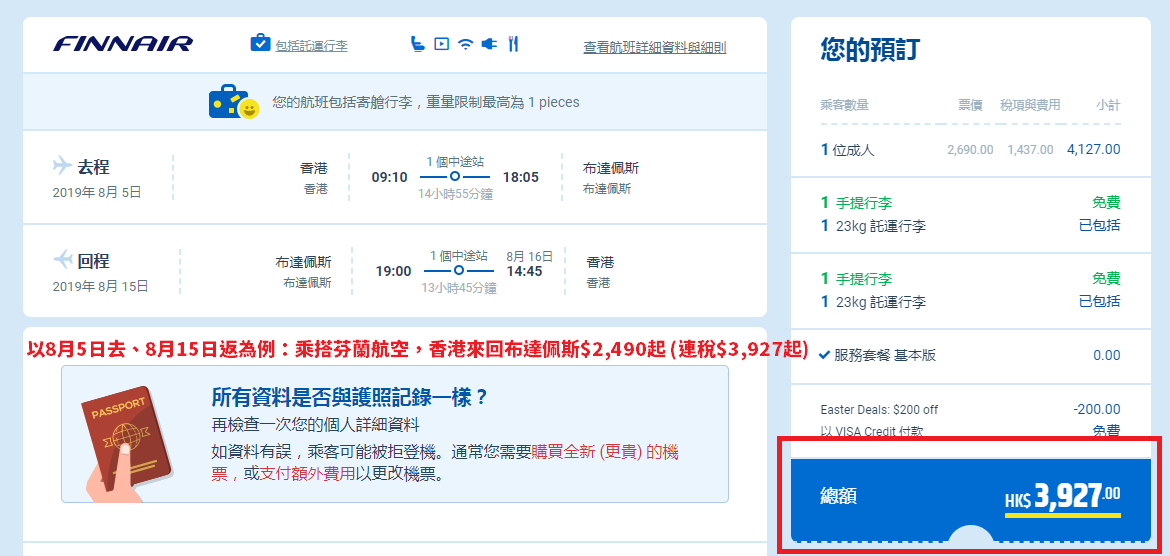
Task: Click the outbound duration 14小時55分鐘
Action: pos(455,195)
